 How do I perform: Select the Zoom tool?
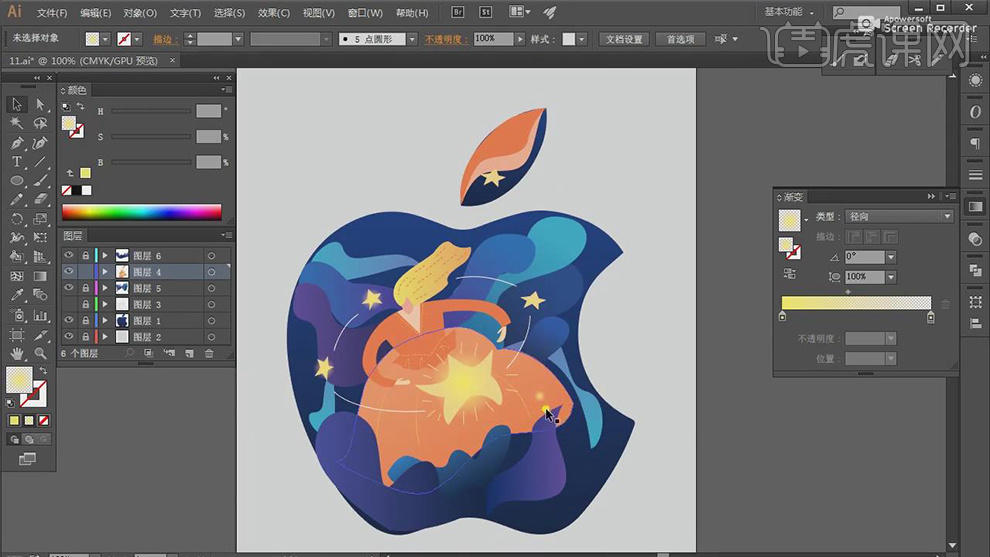[x=40, y=353]
